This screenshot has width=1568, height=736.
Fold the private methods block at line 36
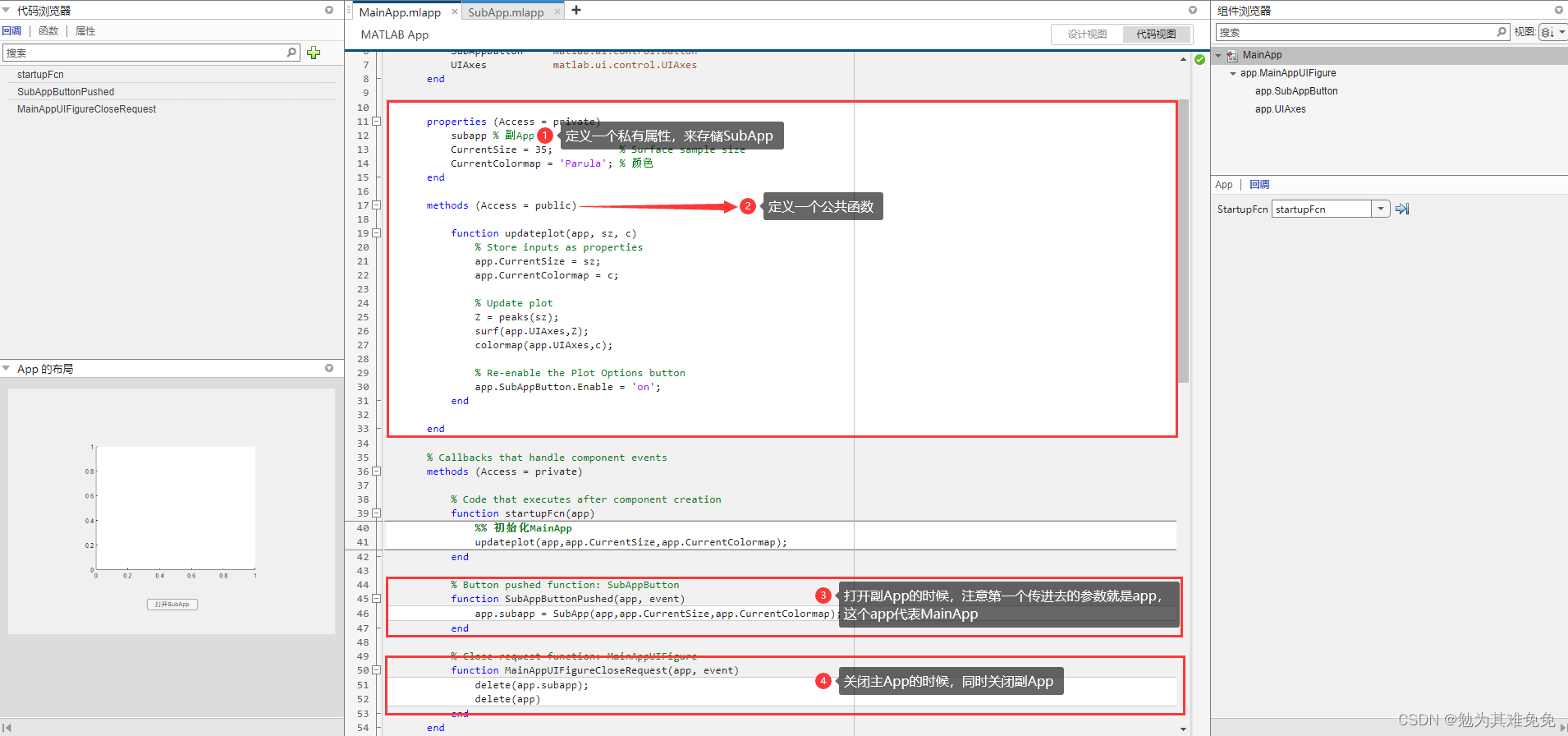[x=377, y=471]
